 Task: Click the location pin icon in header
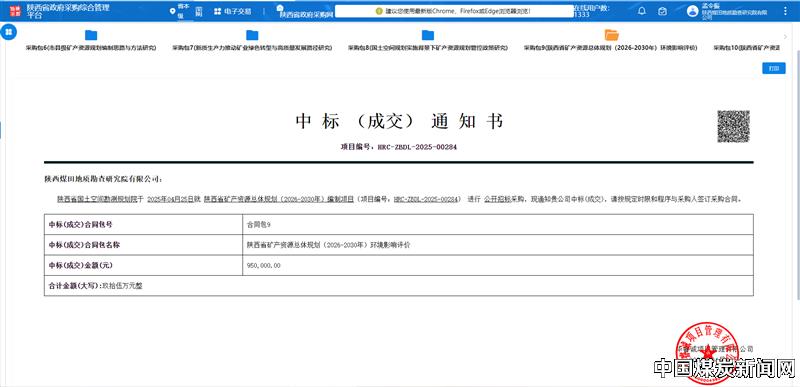pyautogui.click(x=172, y=11)
